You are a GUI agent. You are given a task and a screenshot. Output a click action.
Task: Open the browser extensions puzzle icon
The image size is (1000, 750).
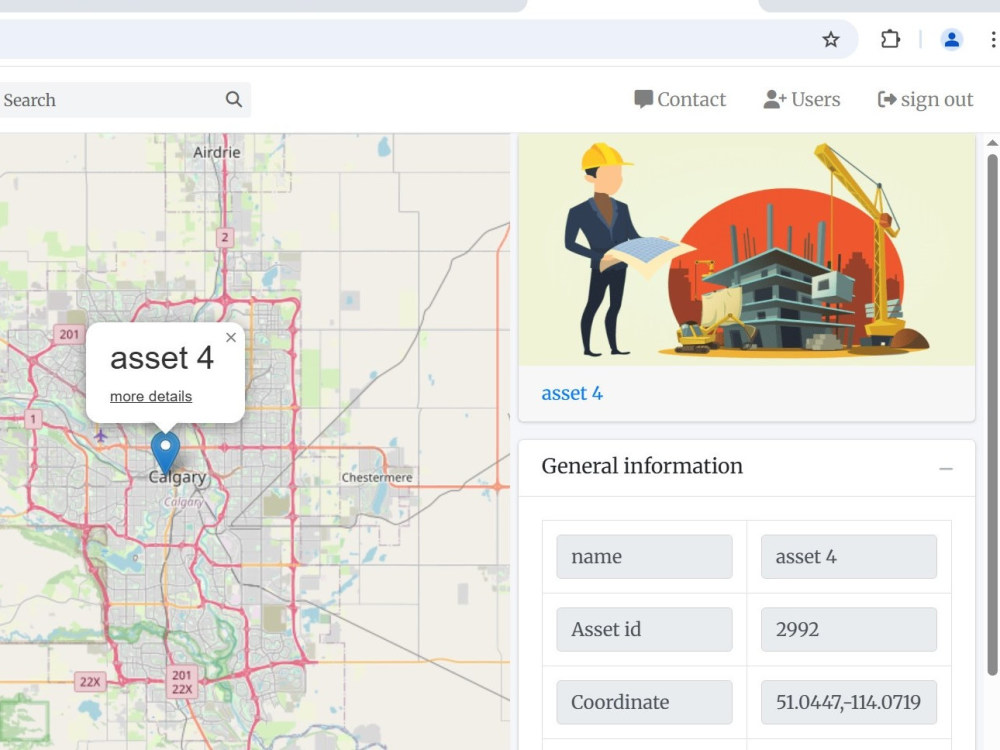pyautogui.click(x=890, y=40)
